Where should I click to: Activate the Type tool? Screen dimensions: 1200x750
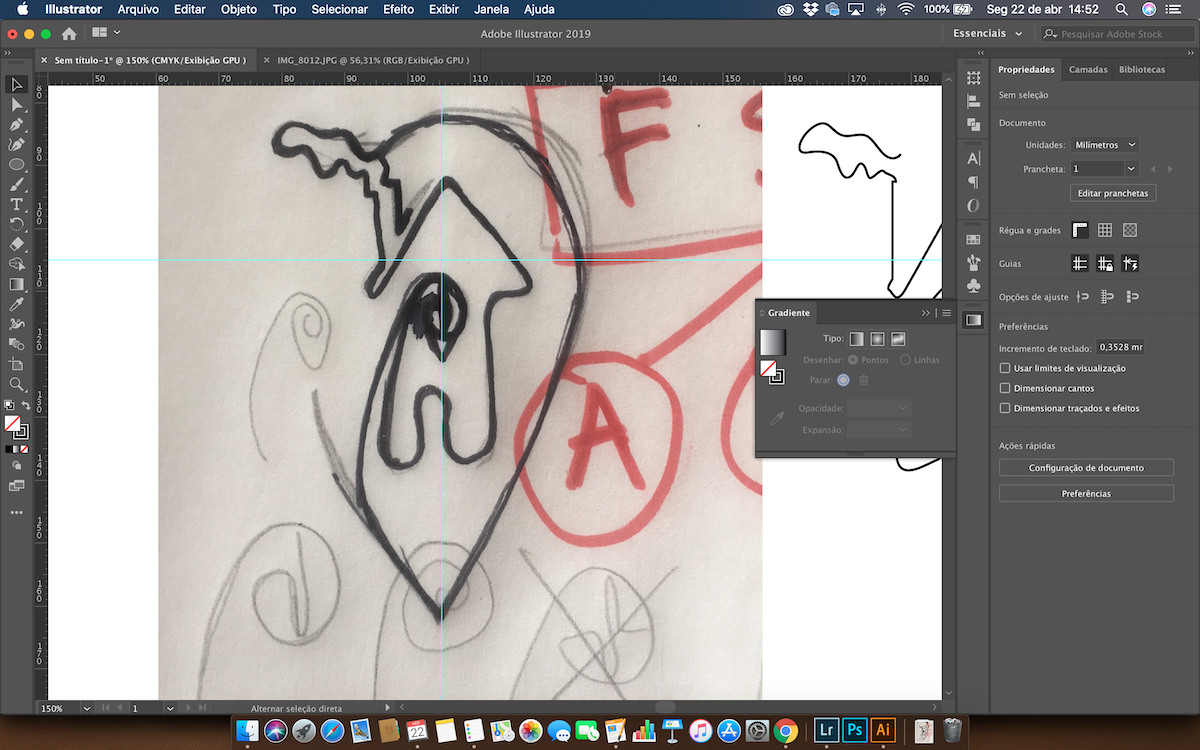(x=16, y=204)
